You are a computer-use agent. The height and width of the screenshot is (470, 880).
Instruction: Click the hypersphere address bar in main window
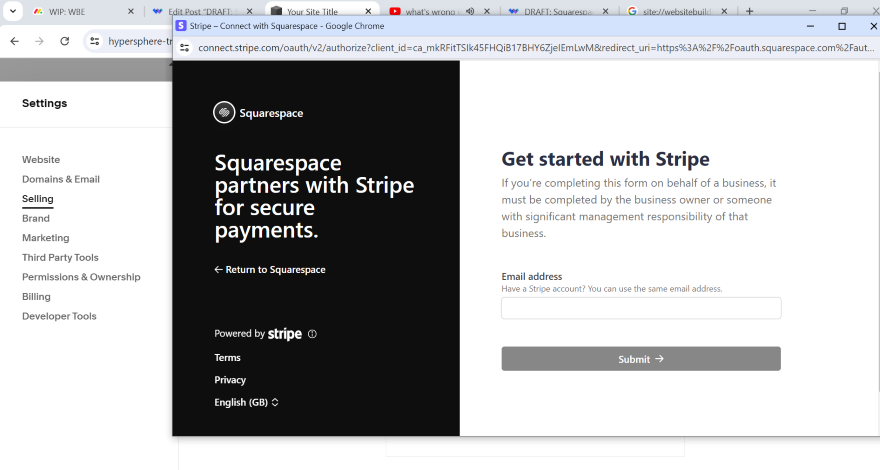point(140,41)
